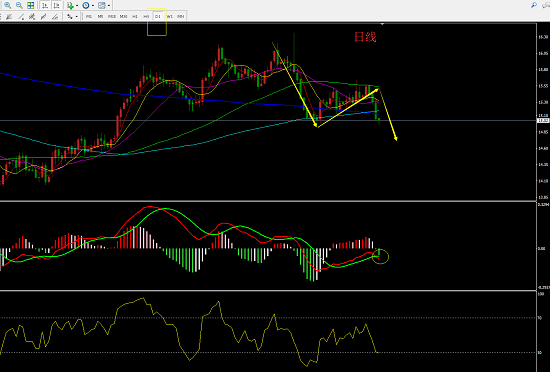Toggle chart auto scroll to latest bar
Screen dimensions: 550x372
point(45,5)
